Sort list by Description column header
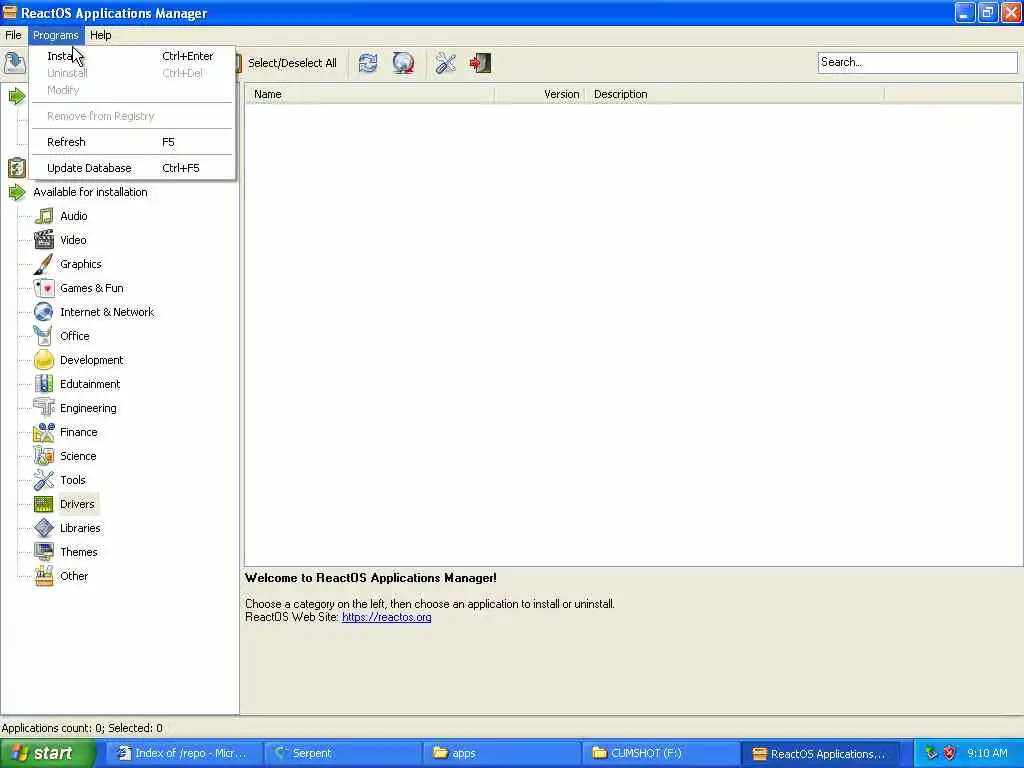Screen dimensions: 1024x768 click(735, 95)
